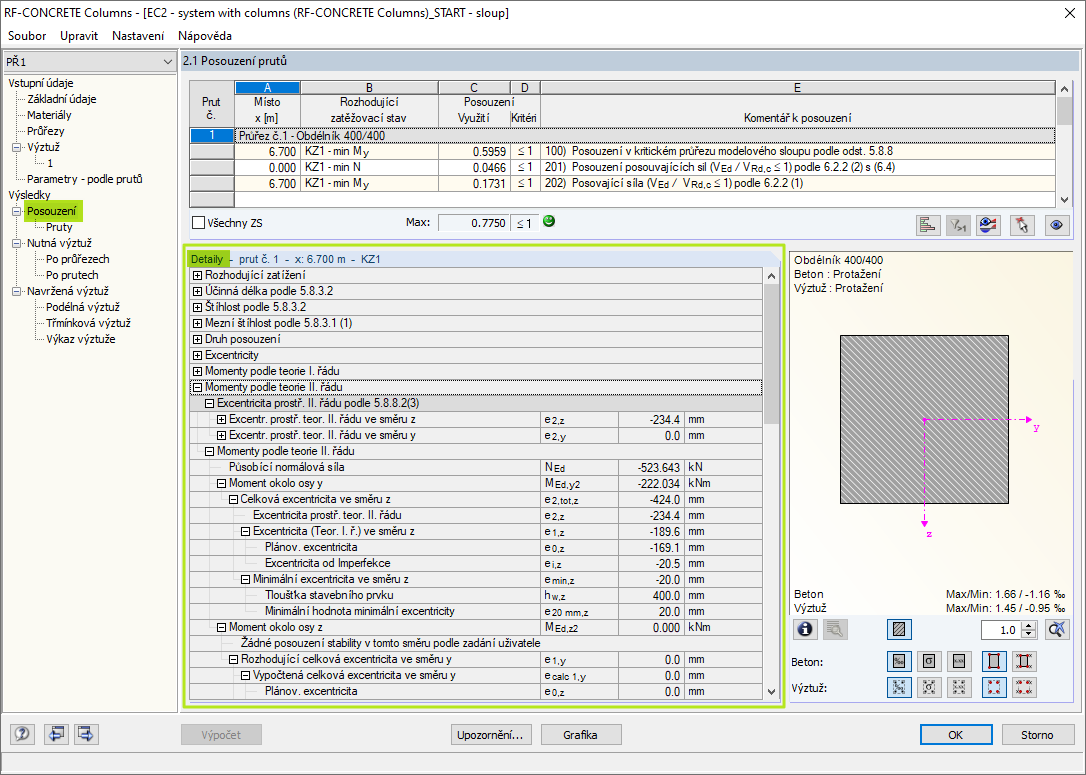Select Průřezy in navigator

pyautogui.click(x=46, y=130)
